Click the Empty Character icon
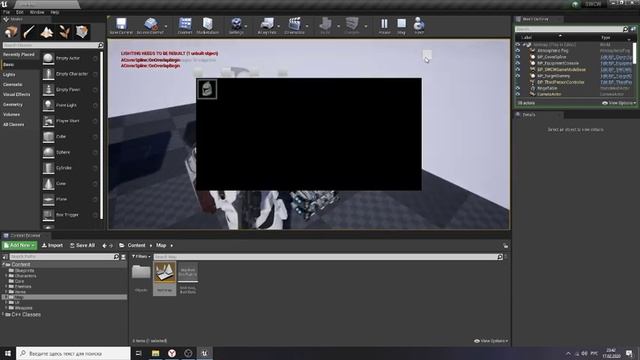Screen dimensions: 640x360 point(48,74)
